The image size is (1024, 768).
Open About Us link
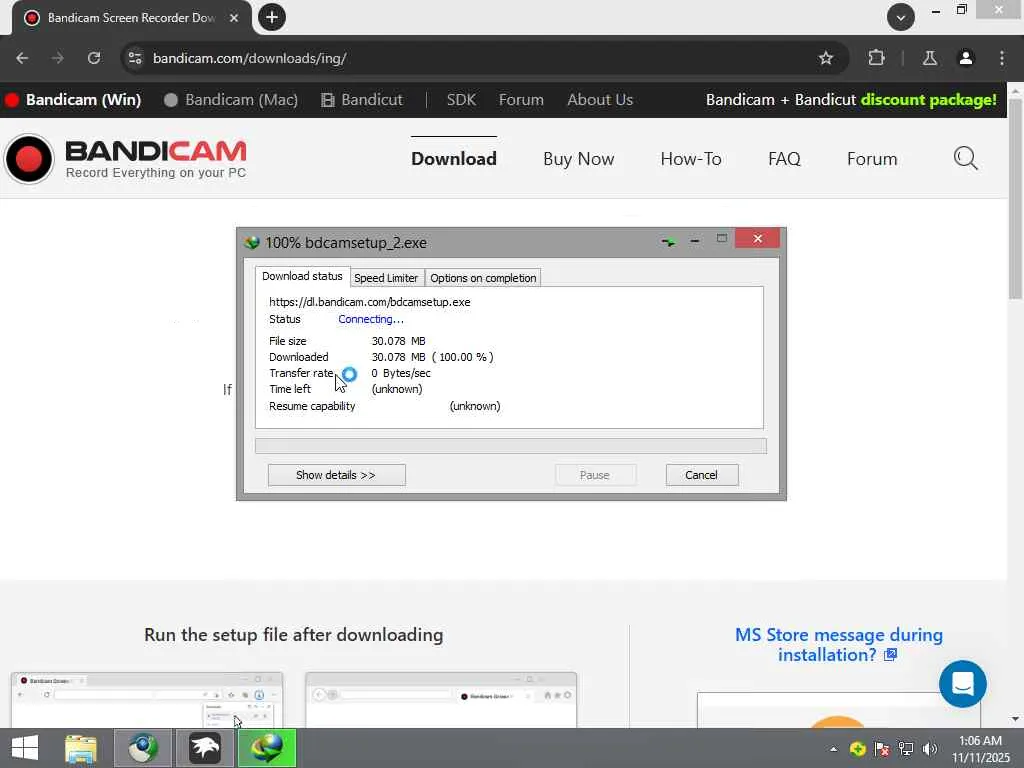(x=600, y=100)
